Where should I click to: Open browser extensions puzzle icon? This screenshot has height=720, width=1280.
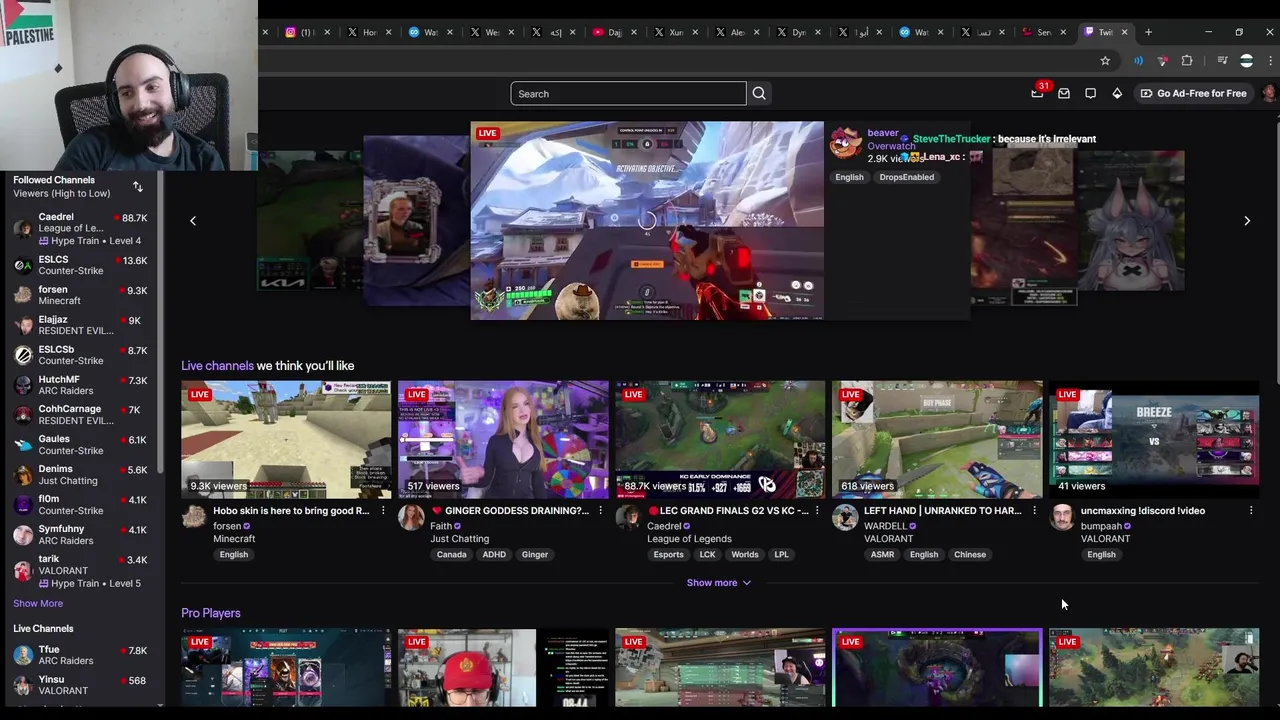coord(1187,61)
